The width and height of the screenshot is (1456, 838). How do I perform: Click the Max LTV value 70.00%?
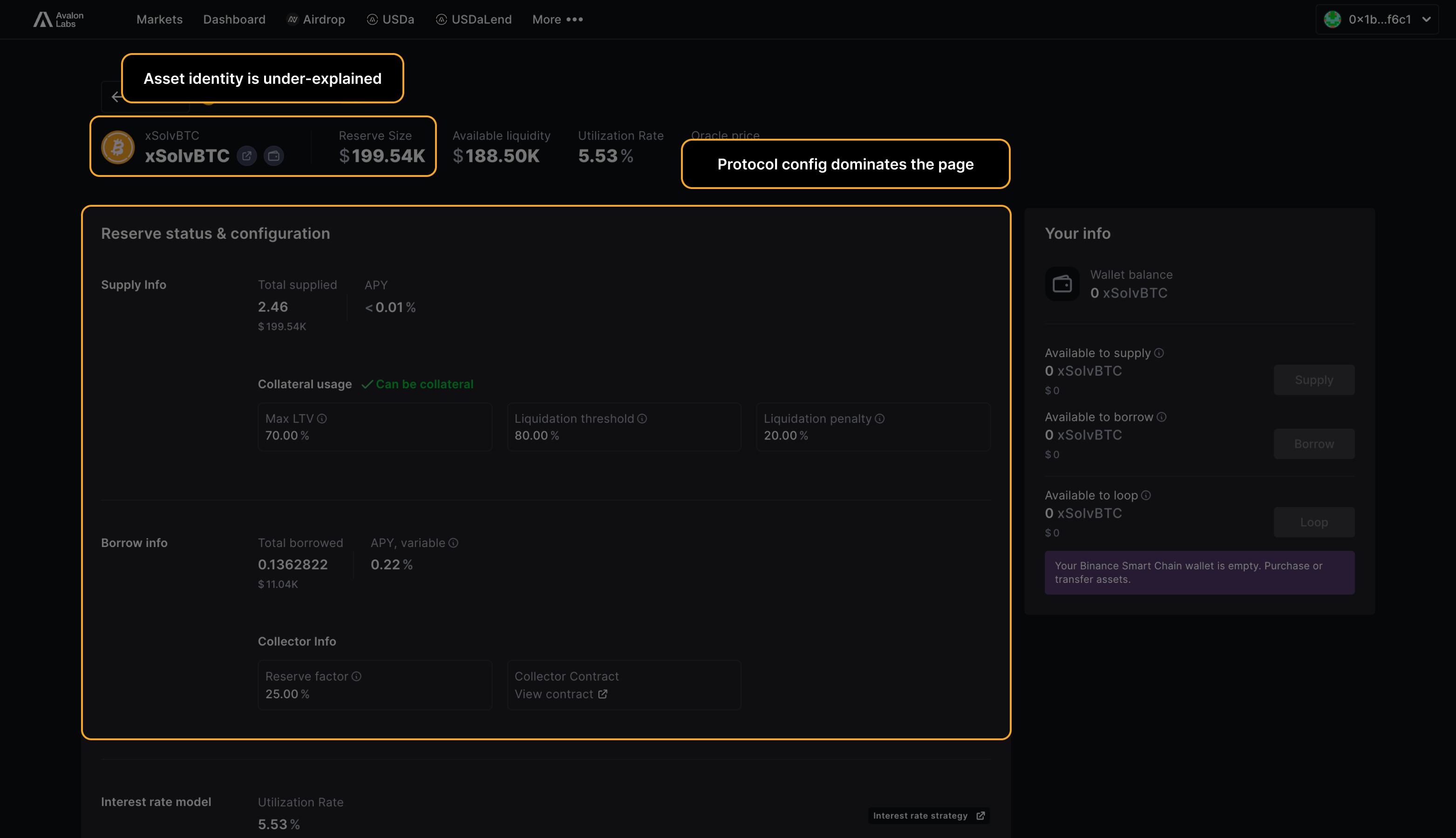click(287, 436)
